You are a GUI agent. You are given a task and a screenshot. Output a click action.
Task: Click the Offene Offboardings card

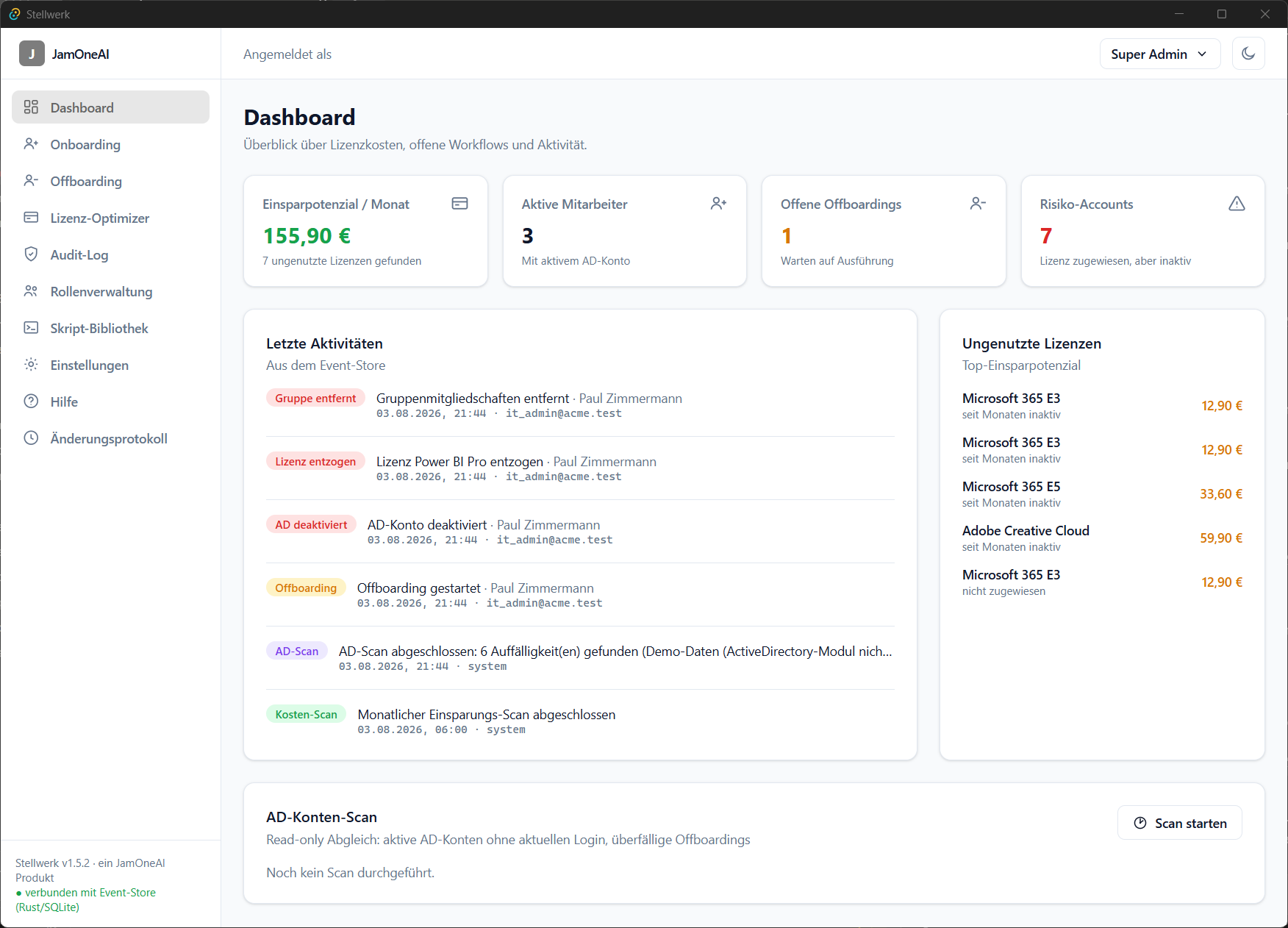tap(884, 231)
